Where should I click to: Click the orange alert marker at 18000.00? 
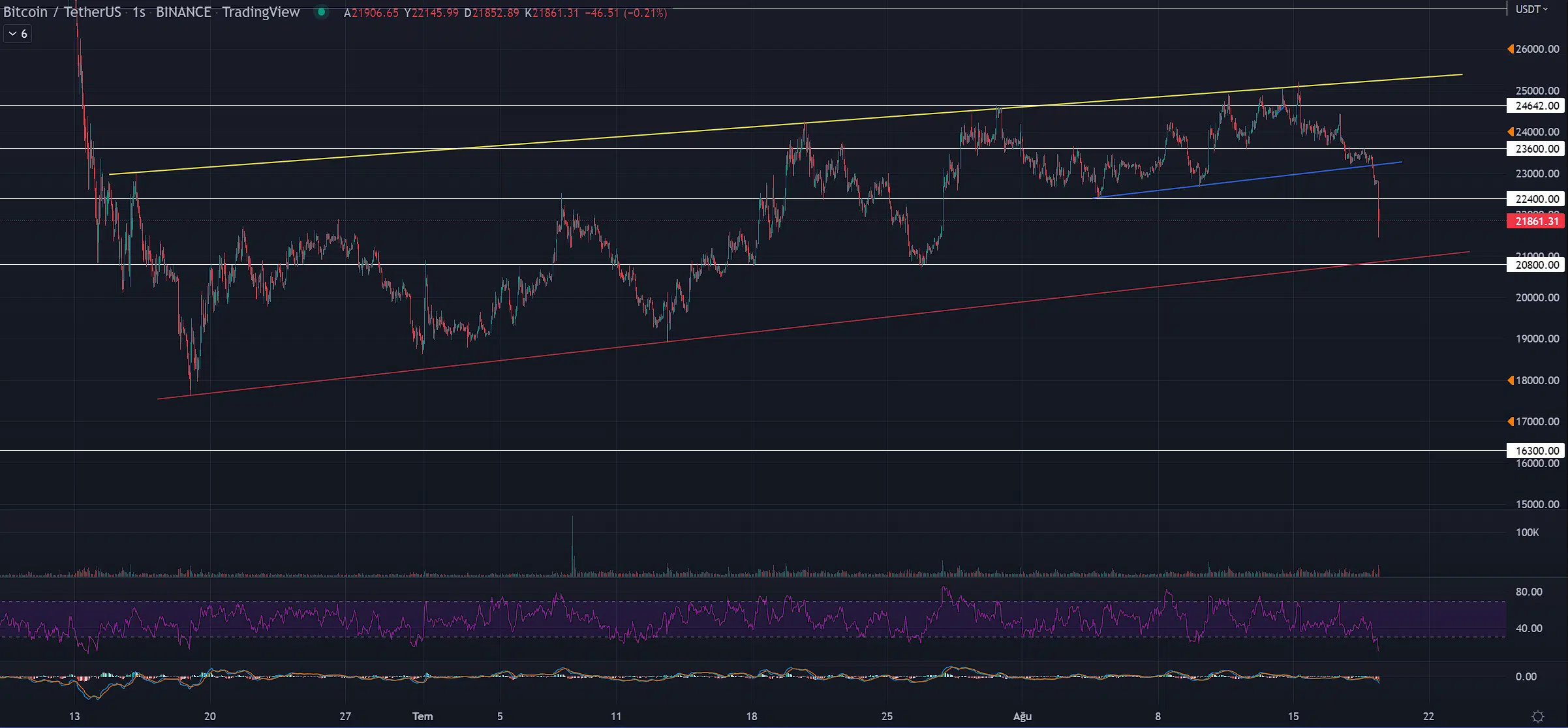(1511, 380)
